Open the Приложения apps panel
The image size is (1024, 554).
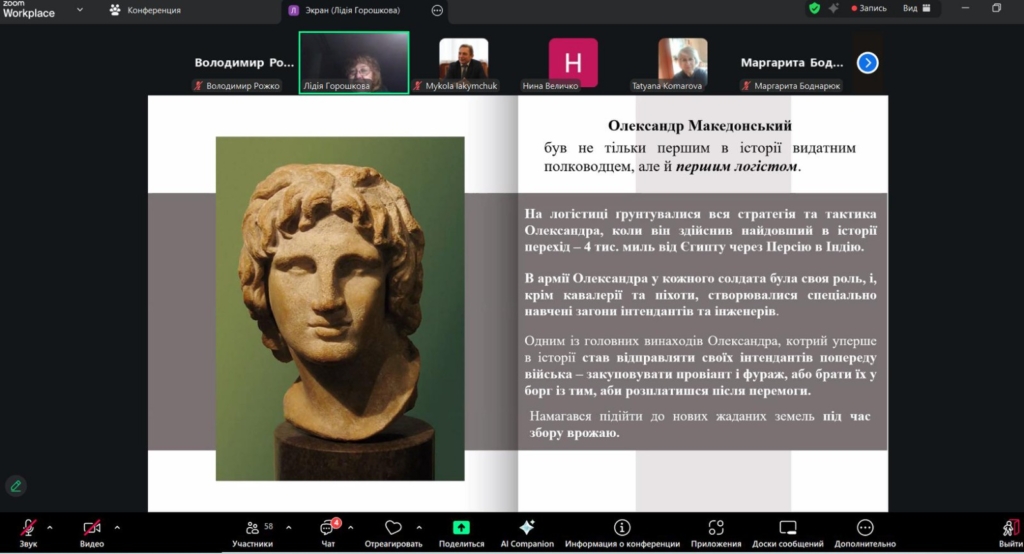coord(716,531)
